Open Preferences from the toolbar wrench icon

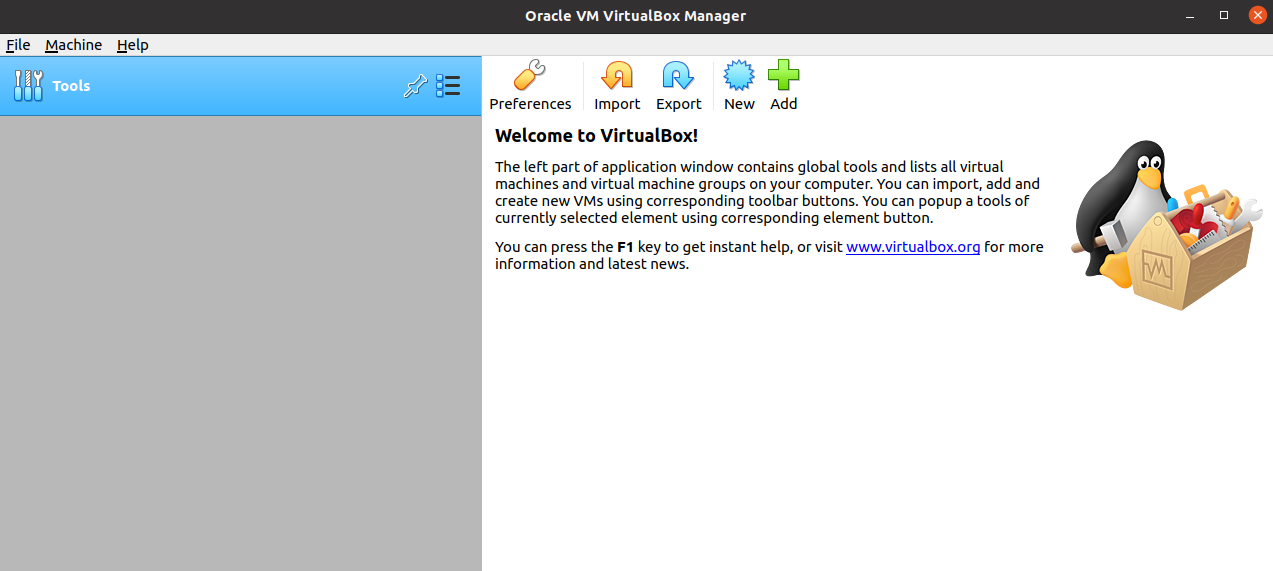530,77
